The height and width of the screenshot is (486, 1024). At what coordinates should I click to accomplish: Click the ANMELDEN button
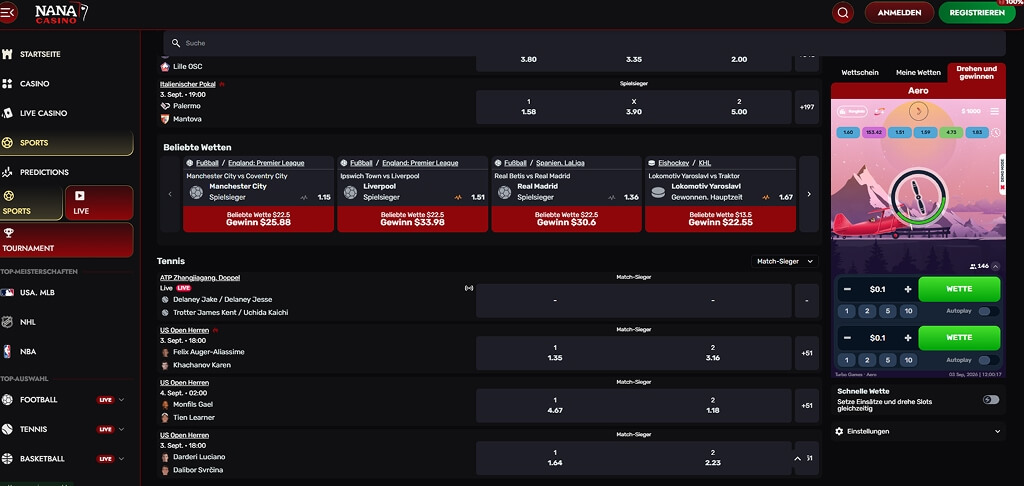pos(899,12)
